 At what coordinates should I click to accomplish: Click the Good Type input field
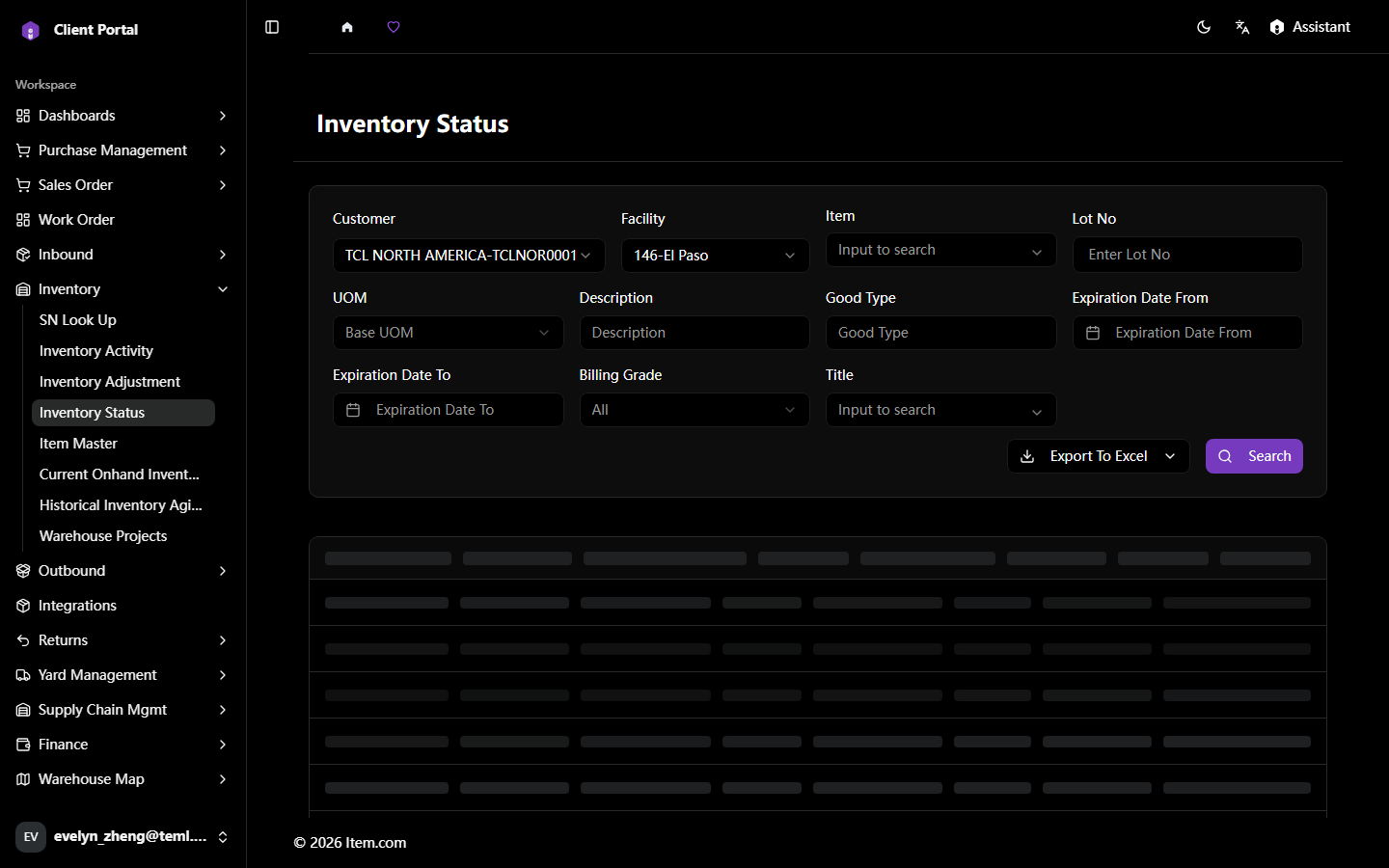[x=940, y=333]
